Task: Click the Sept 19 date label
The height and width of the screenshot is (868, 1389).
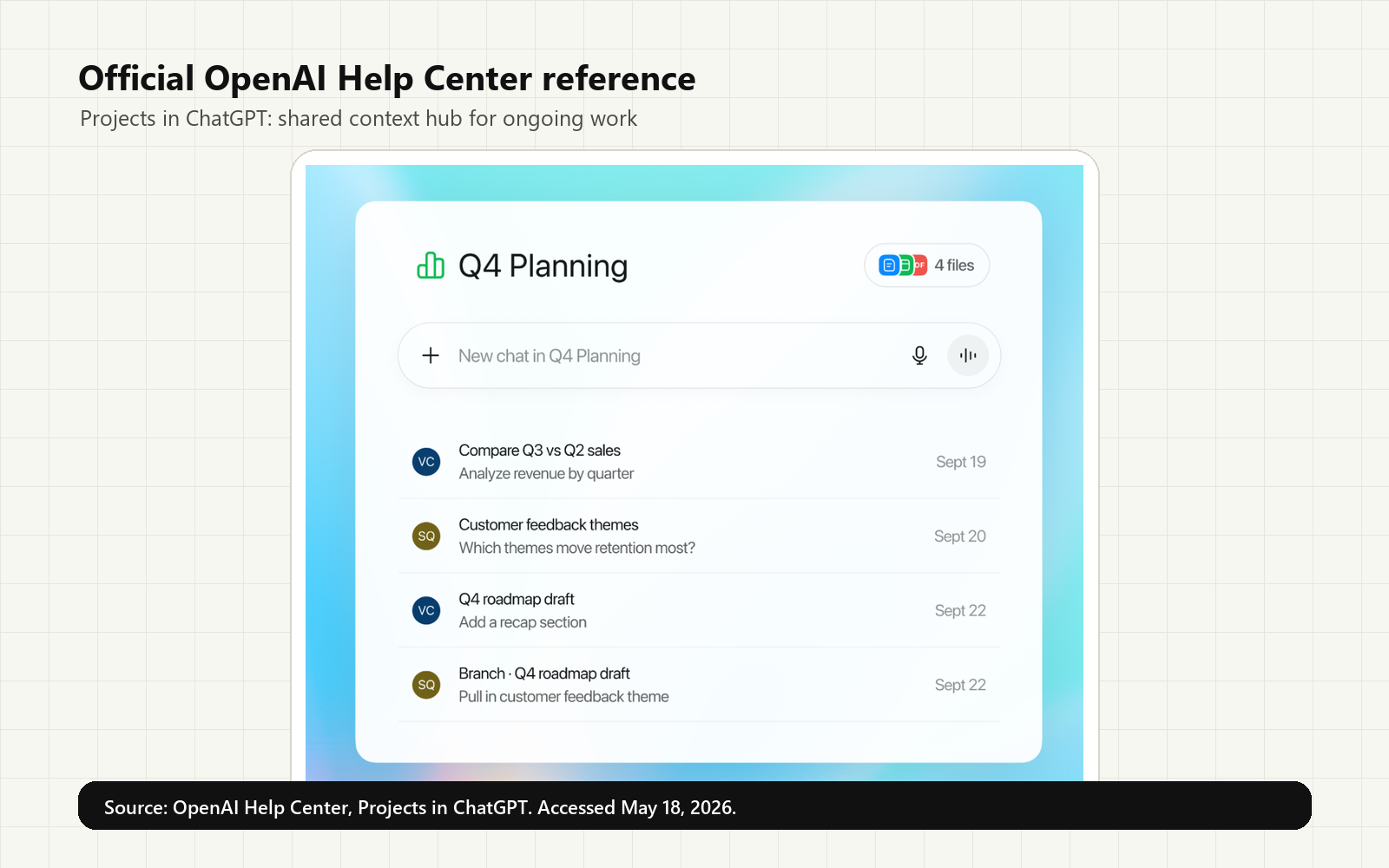Action: click(961, 462)
